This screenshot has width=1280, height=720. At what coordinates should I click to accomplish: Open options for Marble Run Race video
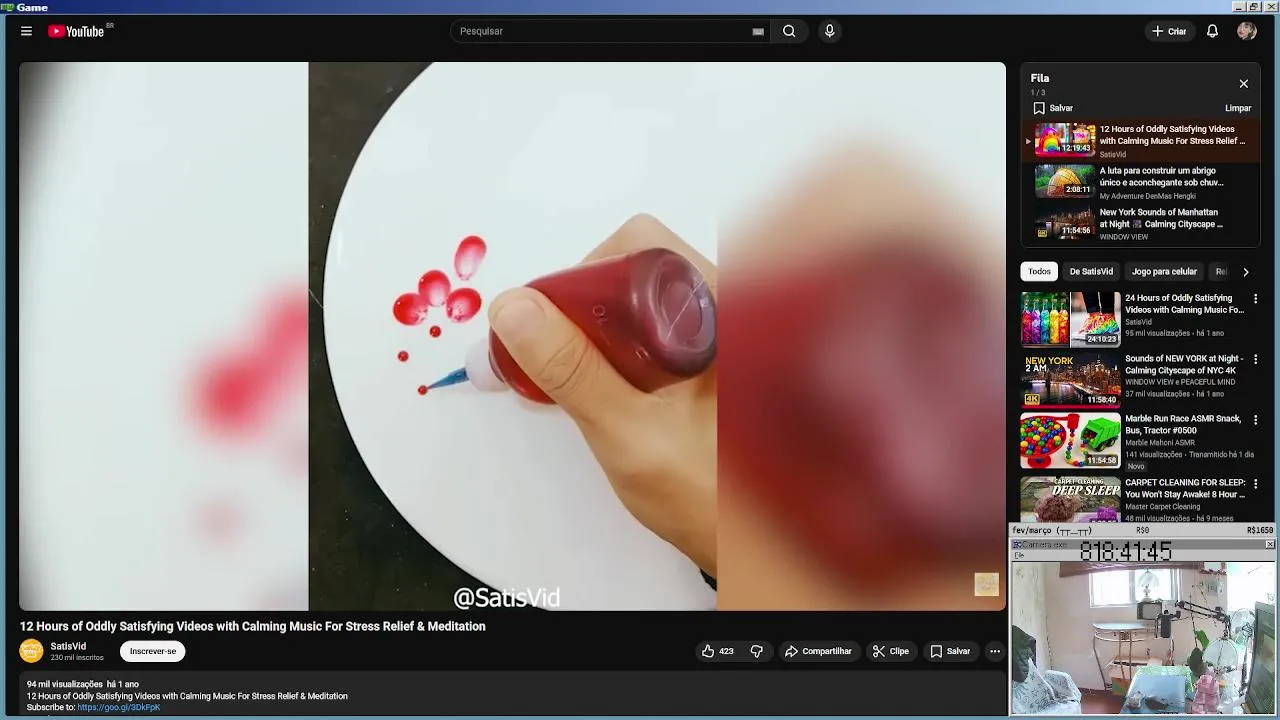[x=1256, y=419]
